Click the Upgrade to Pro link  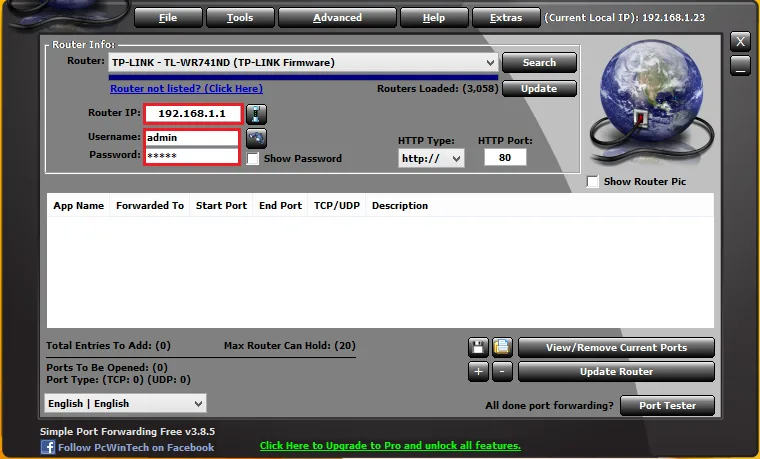point(390,445)
